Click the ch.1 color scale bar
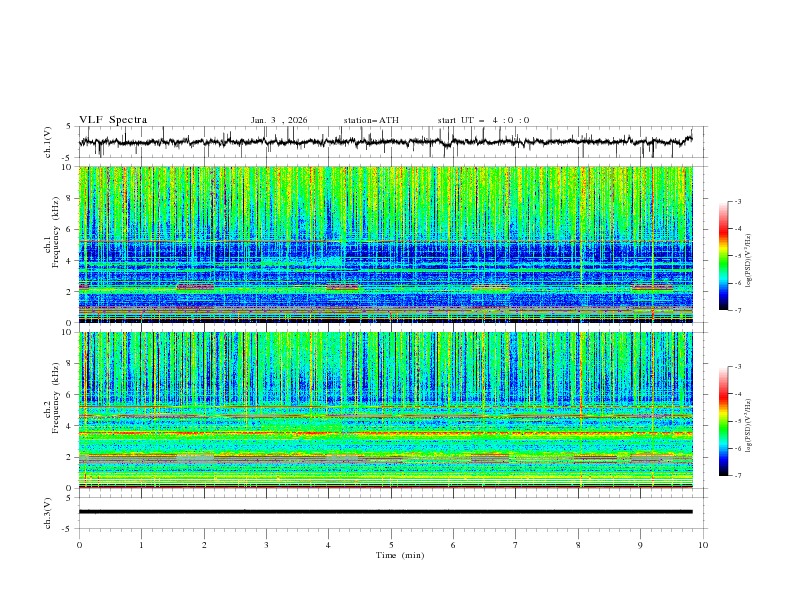This screenshot has height=612, width=792. tap(723, 256)
